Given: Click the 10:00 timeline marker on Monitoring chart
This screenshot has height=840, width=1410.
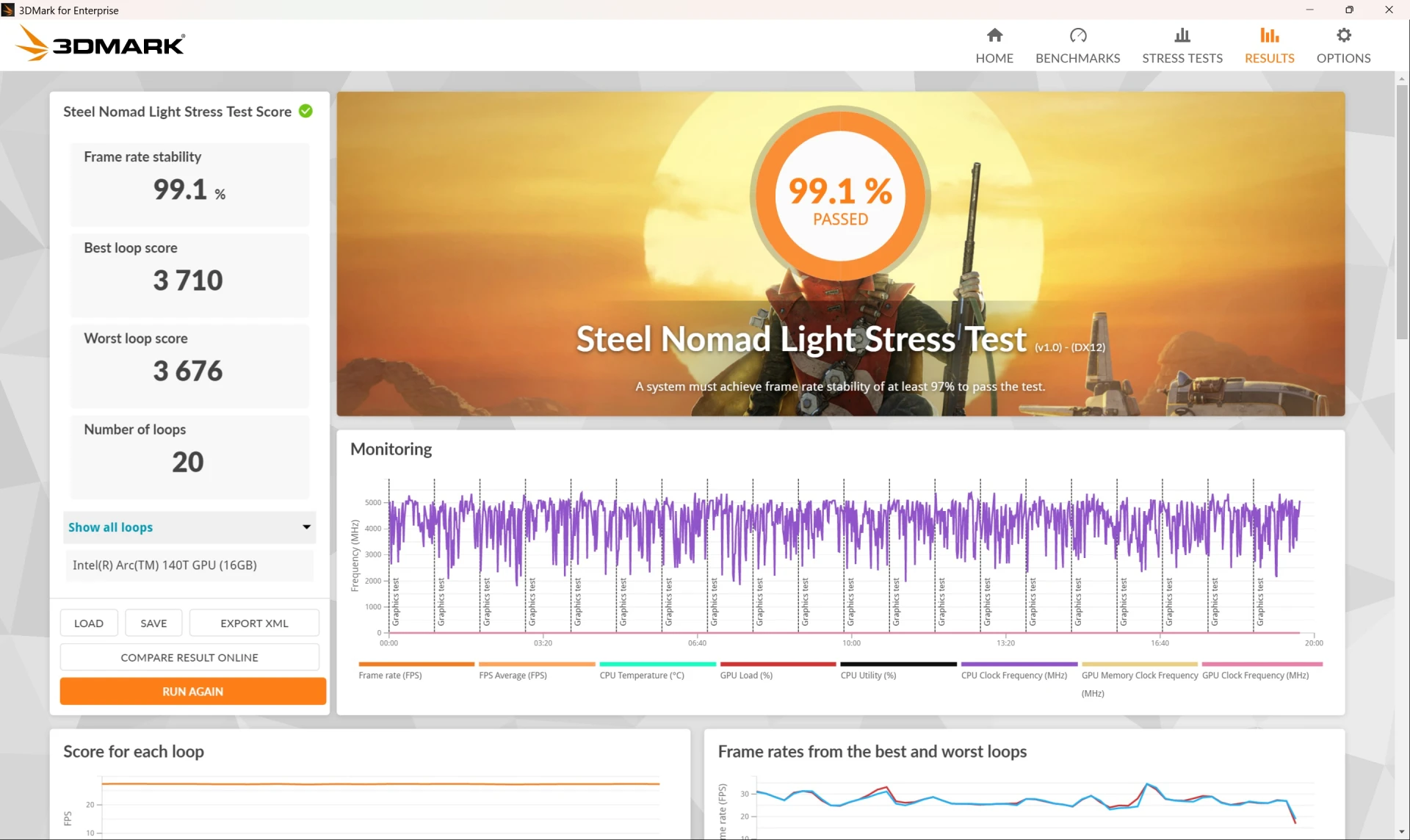Looking at the screenshot, I should click(851, 643).
